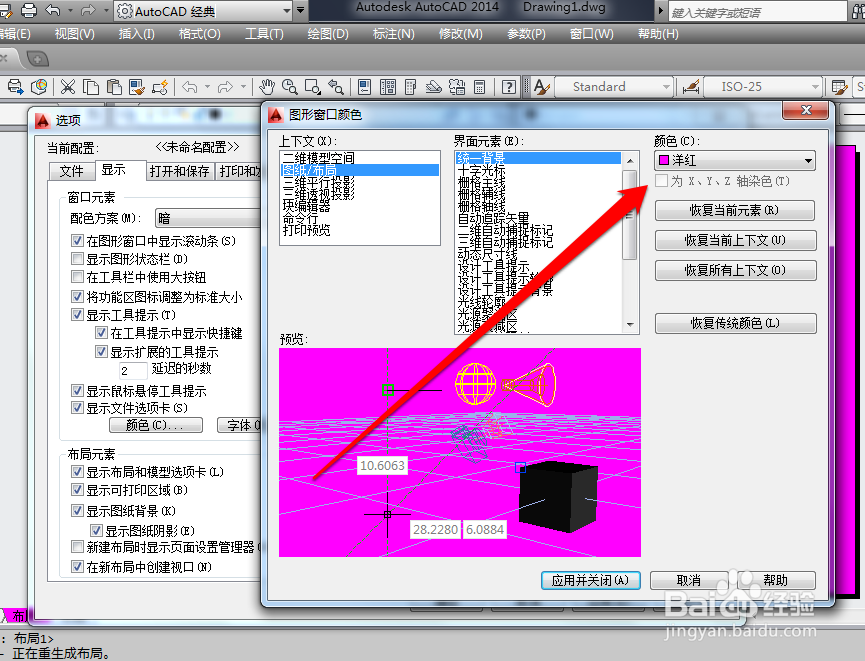Open the Block Editor lightning icon
This screenshot has width=865, height=661.
pyautogui.click(x=160, y=87)
